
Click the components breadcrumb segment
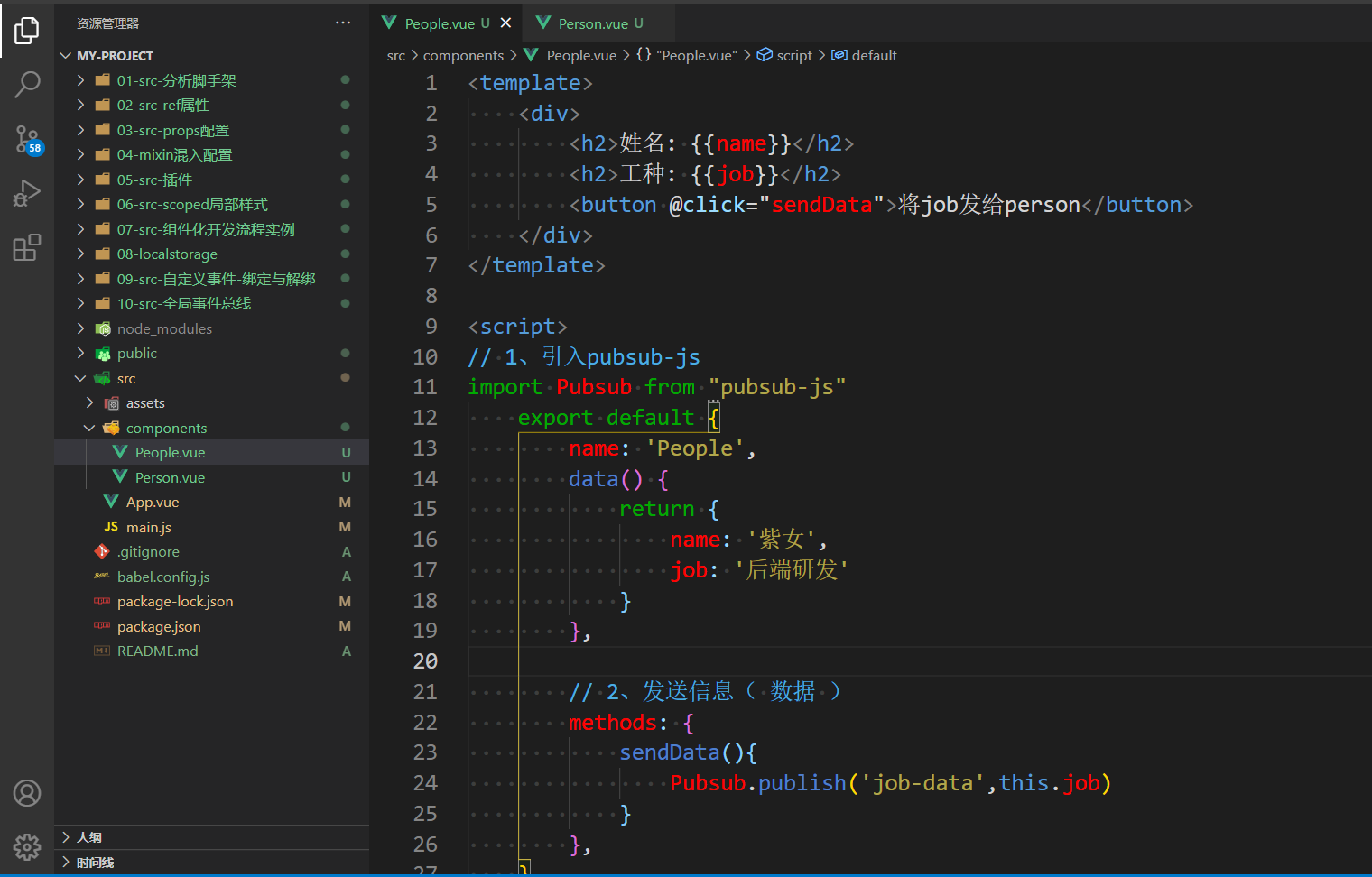463,56
